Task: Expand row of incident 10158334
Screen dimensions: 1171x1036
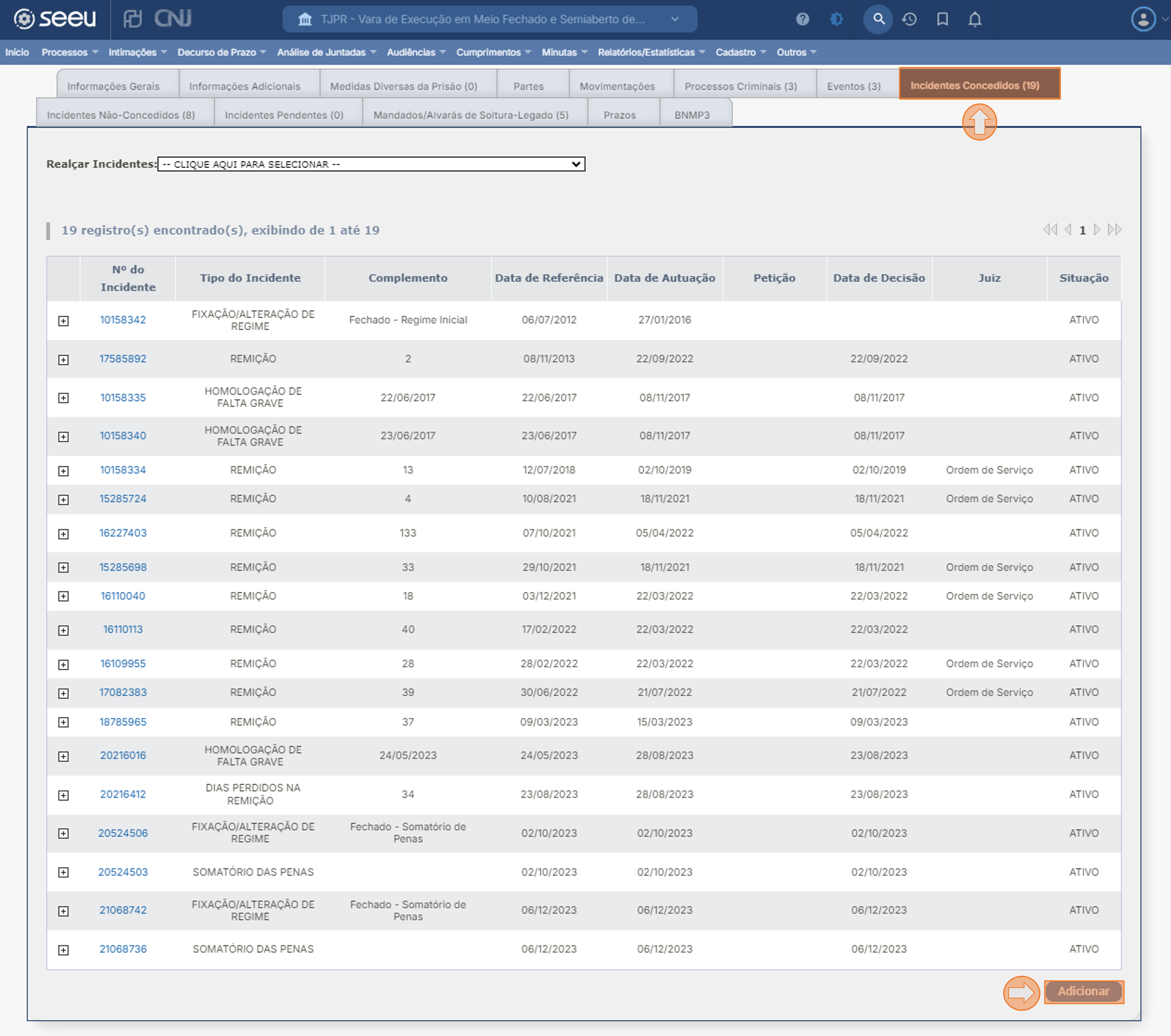Action: tap(64, 471)
